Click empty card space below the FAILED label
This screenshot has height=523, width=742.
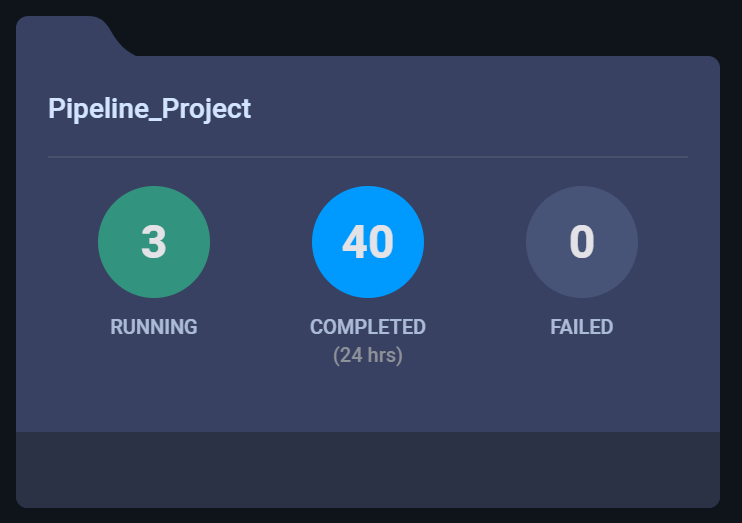(x=582, y=390)
